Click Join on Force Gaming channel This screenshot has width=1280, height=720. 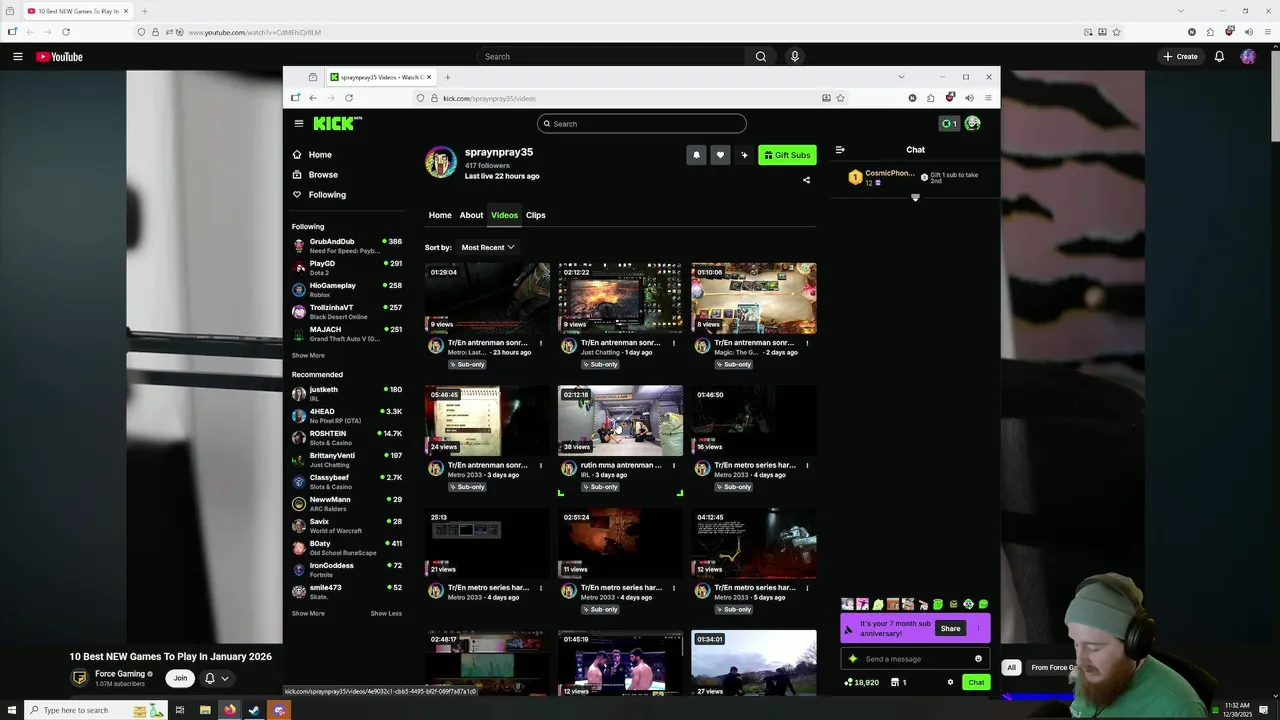pyautogui.click(x=180, y=678)
